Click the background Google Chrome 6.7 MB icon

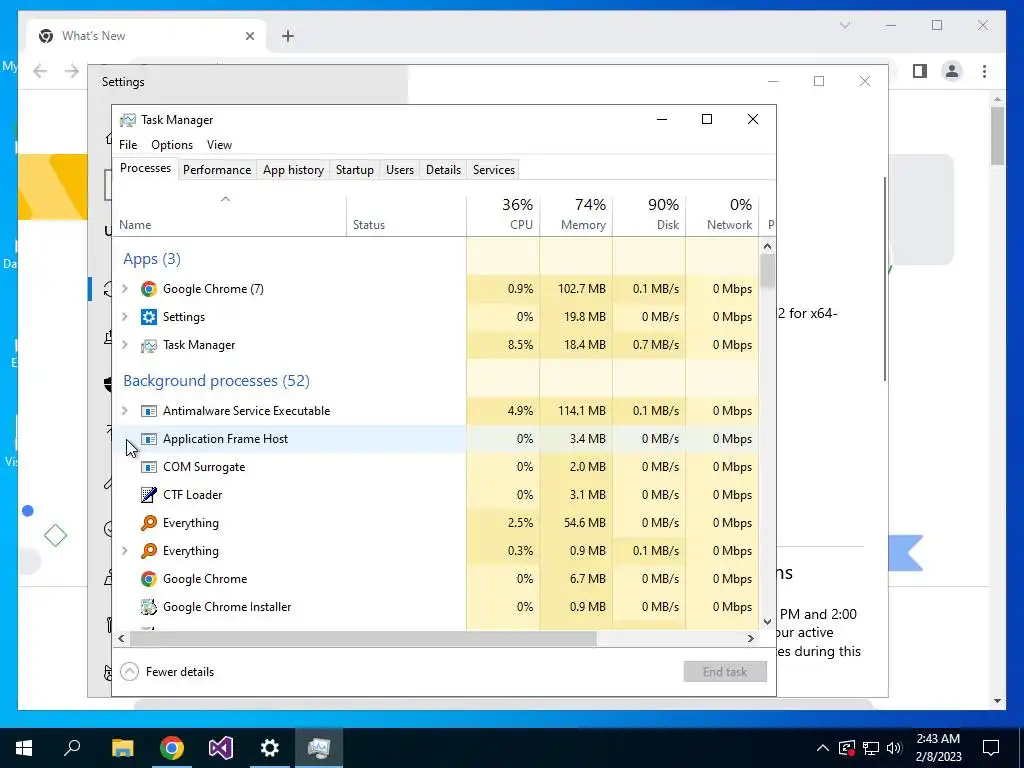(x=149, y=579)
